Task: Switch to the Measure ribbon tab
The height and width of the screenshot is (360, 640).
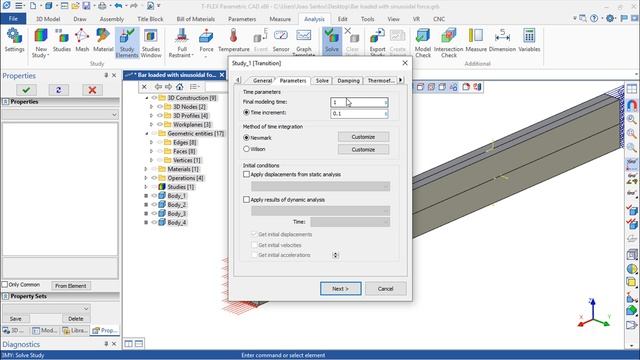Action: coord(280,19)
